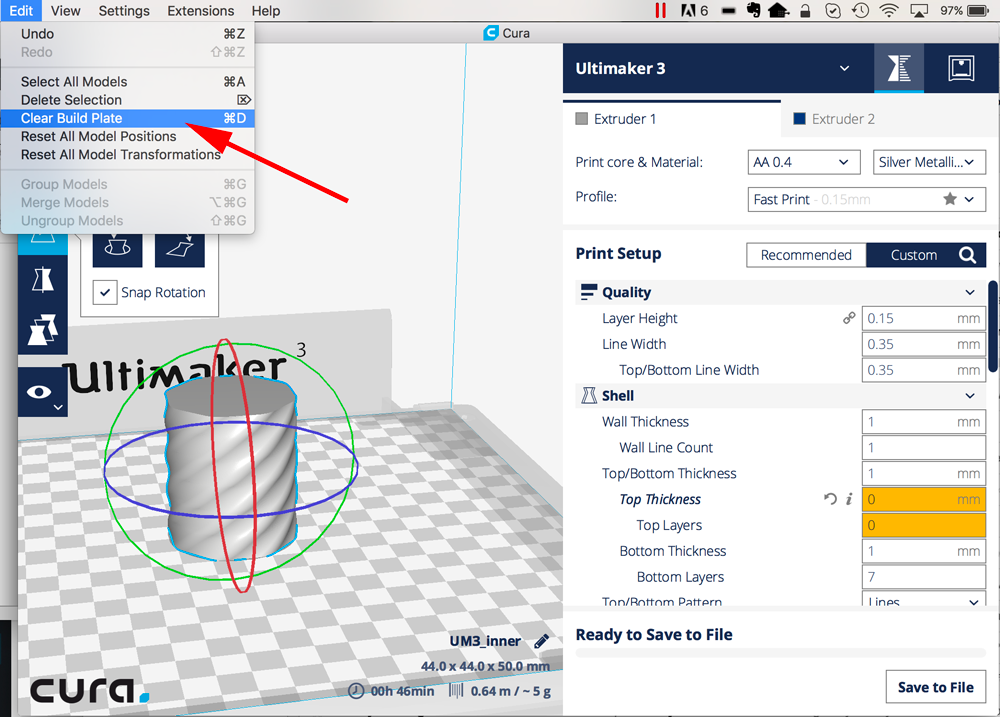Select the Mirror tool in the left toolbar
1000x717 pixels.
43,280
